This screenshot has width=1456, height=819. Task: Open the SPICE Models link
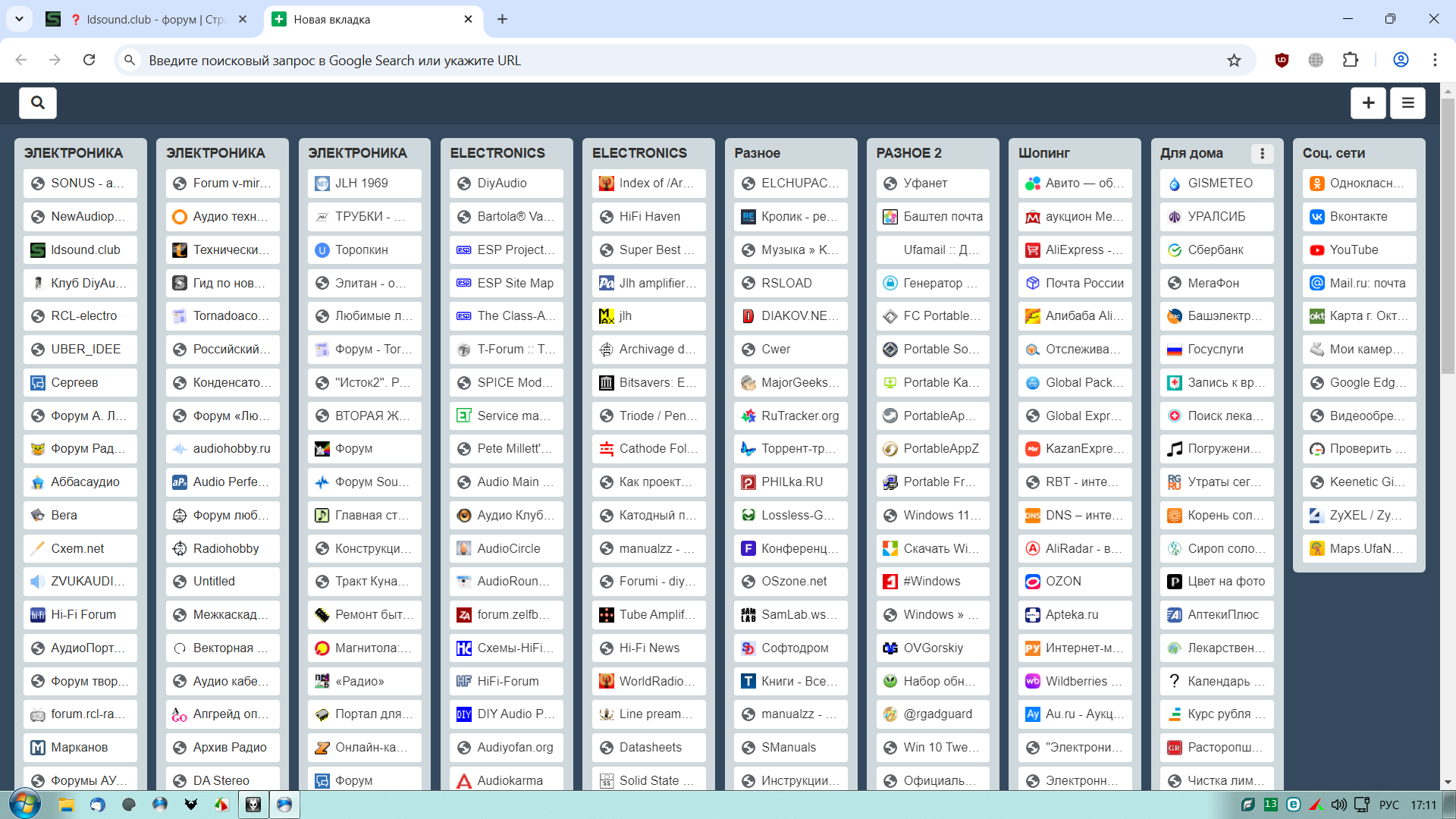507,383
